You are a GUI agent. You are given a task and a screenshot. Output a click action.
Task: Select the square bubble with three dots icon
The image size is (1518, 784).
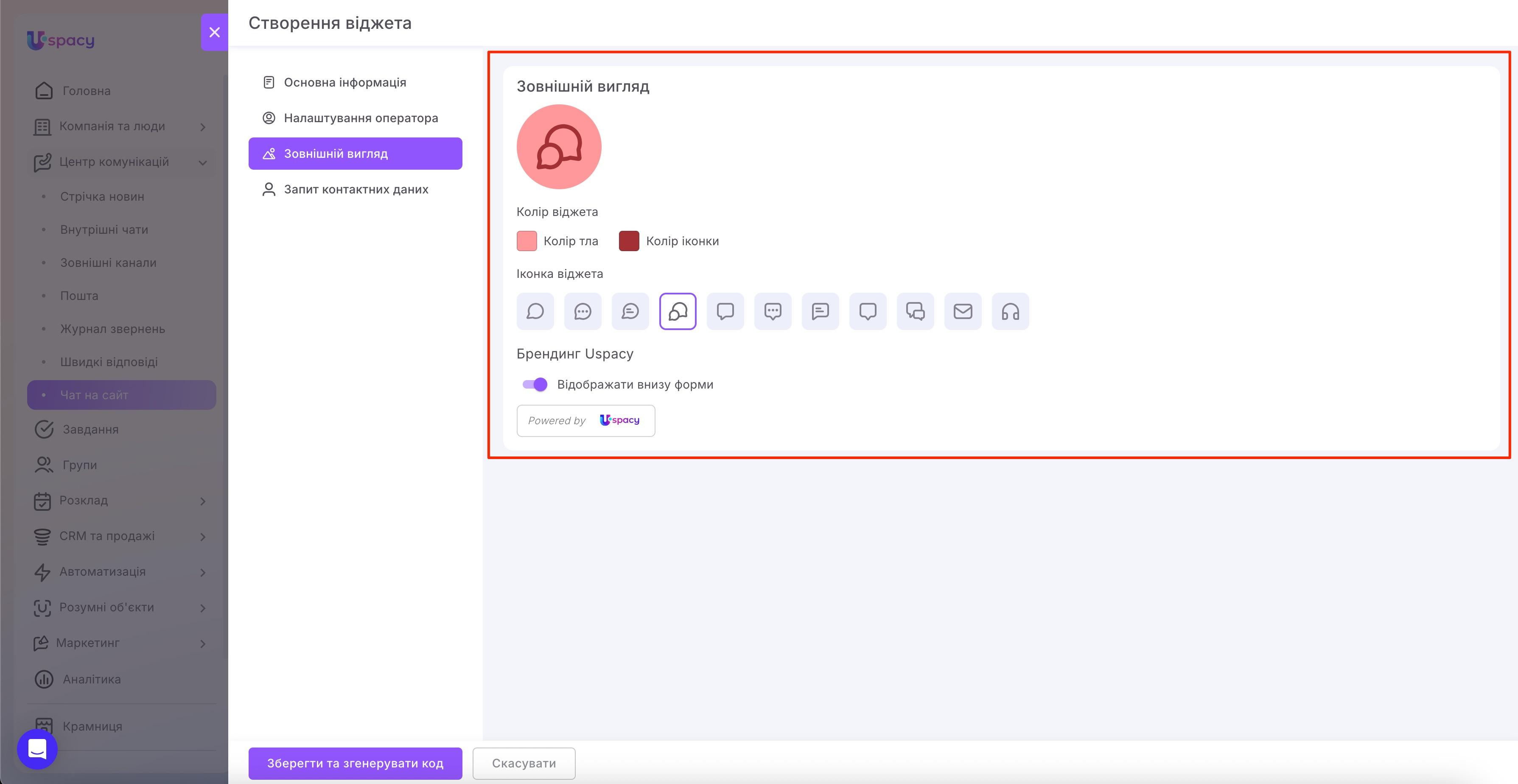(x=773, y=311)
